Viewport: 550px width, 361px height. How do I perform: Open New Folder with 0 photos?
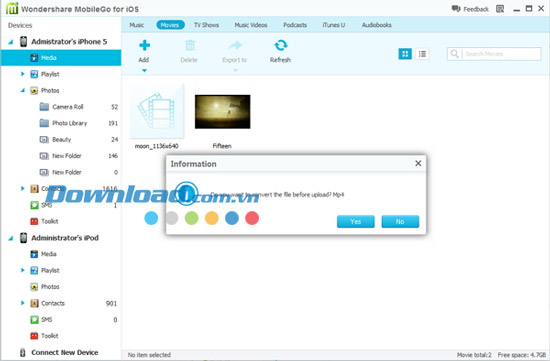point(67,172)
